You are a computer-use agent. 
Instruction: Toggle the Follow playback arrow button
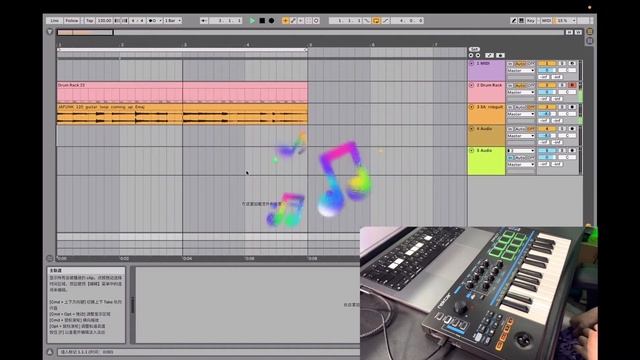coord(204,20)
